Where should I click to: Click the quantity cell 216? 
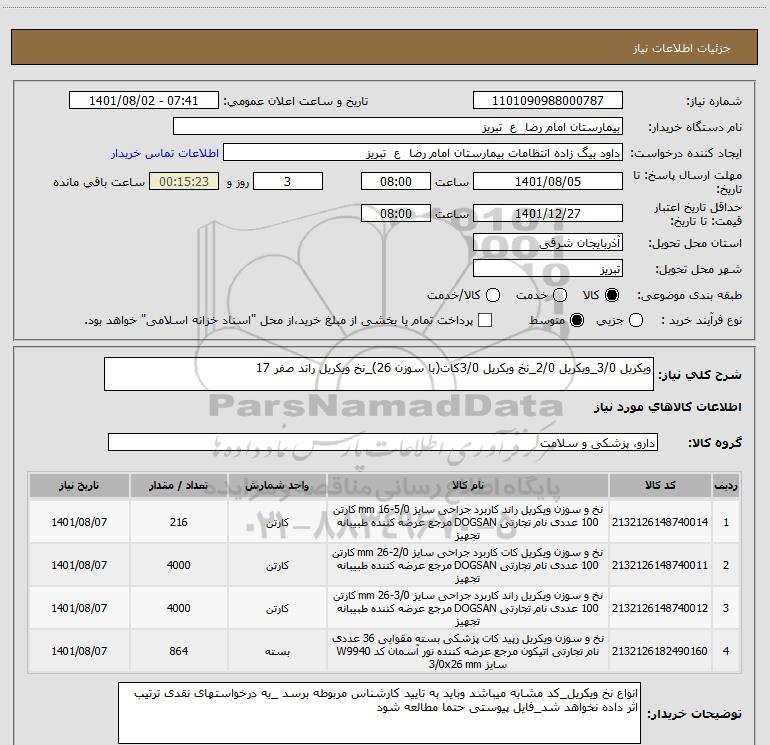pos(179,522)
